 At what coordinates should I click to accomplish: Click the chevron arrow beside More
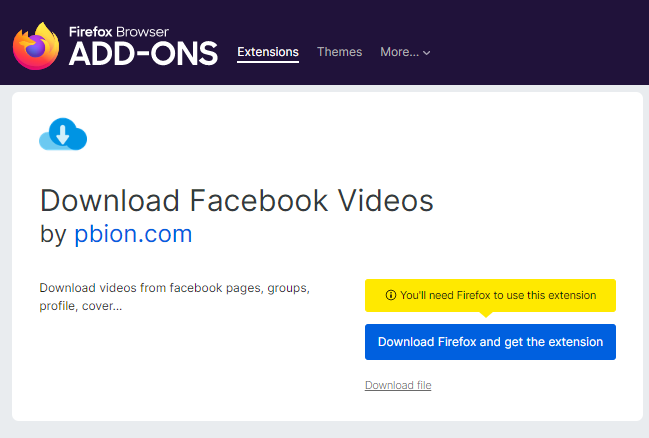[x=427, y=53]
